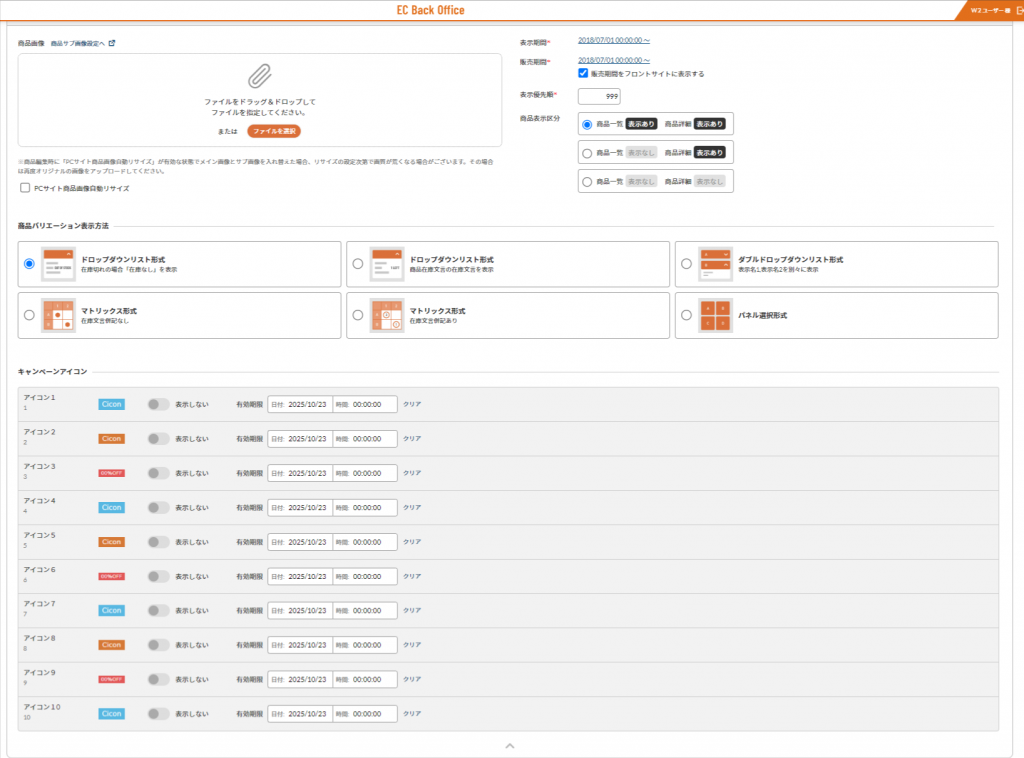Toggle display switch for アイコン8
The image size is (1024, 758).
[158, 645]
